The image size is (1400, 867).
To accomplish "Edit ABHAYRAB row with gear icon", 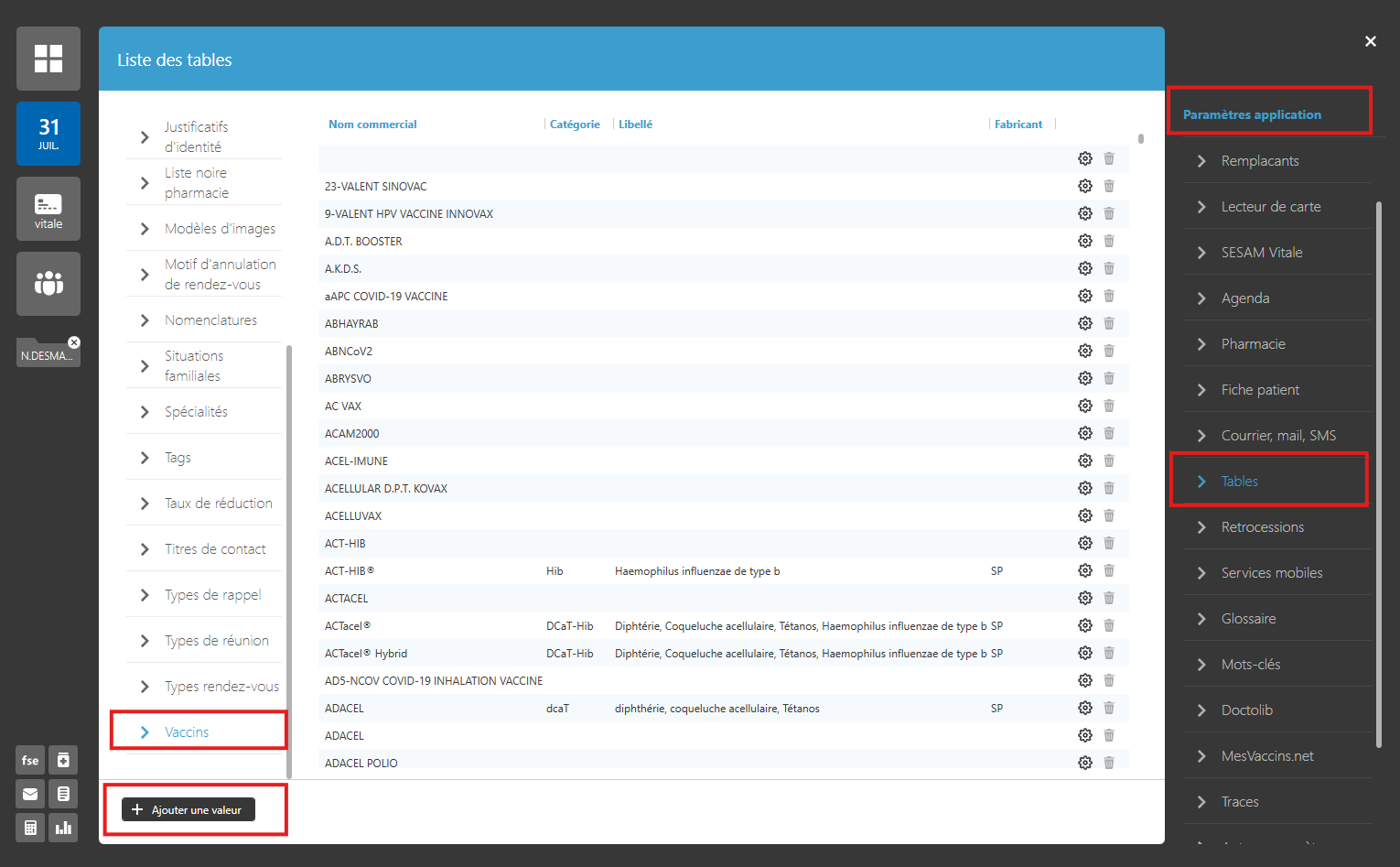I will pyautogui.click(x=1084, y=323).
